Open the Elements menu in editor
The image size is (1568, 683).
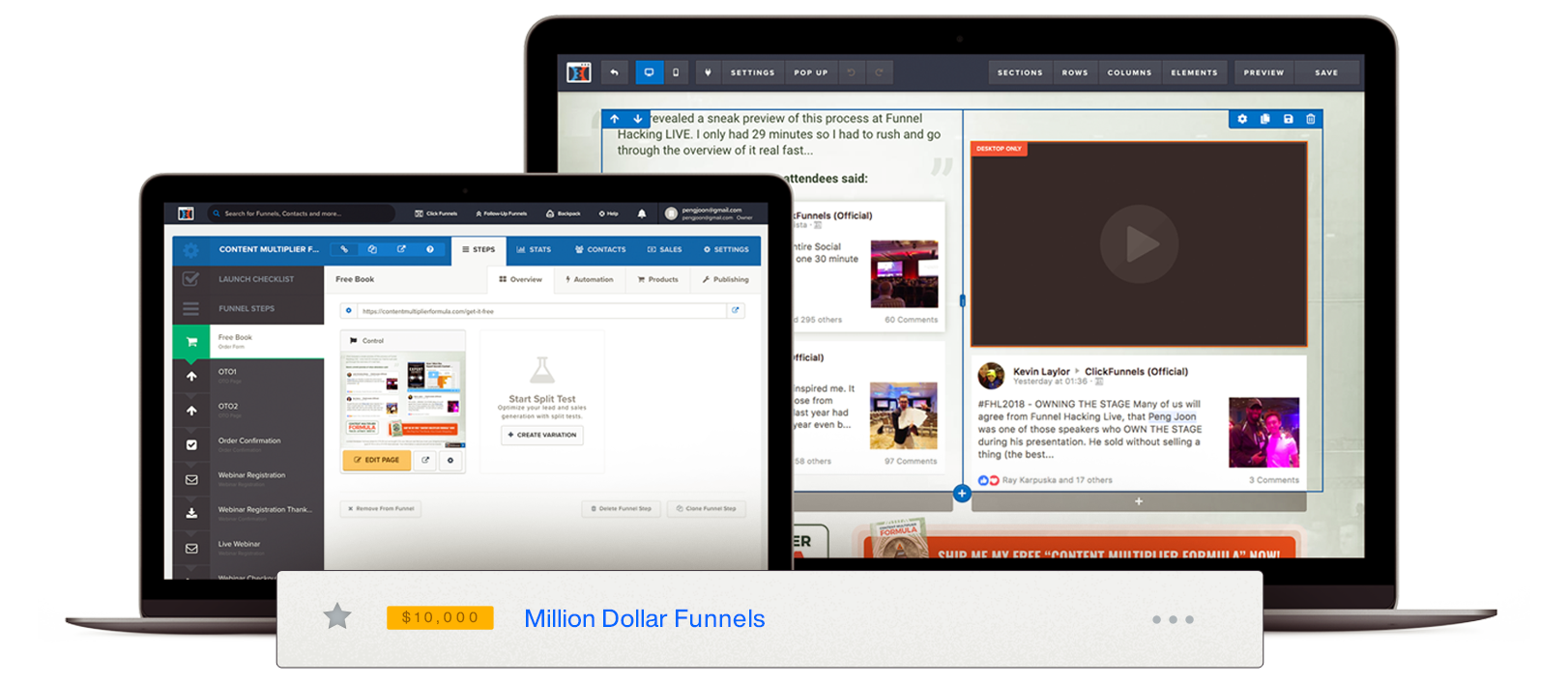tap(1194, 72)
